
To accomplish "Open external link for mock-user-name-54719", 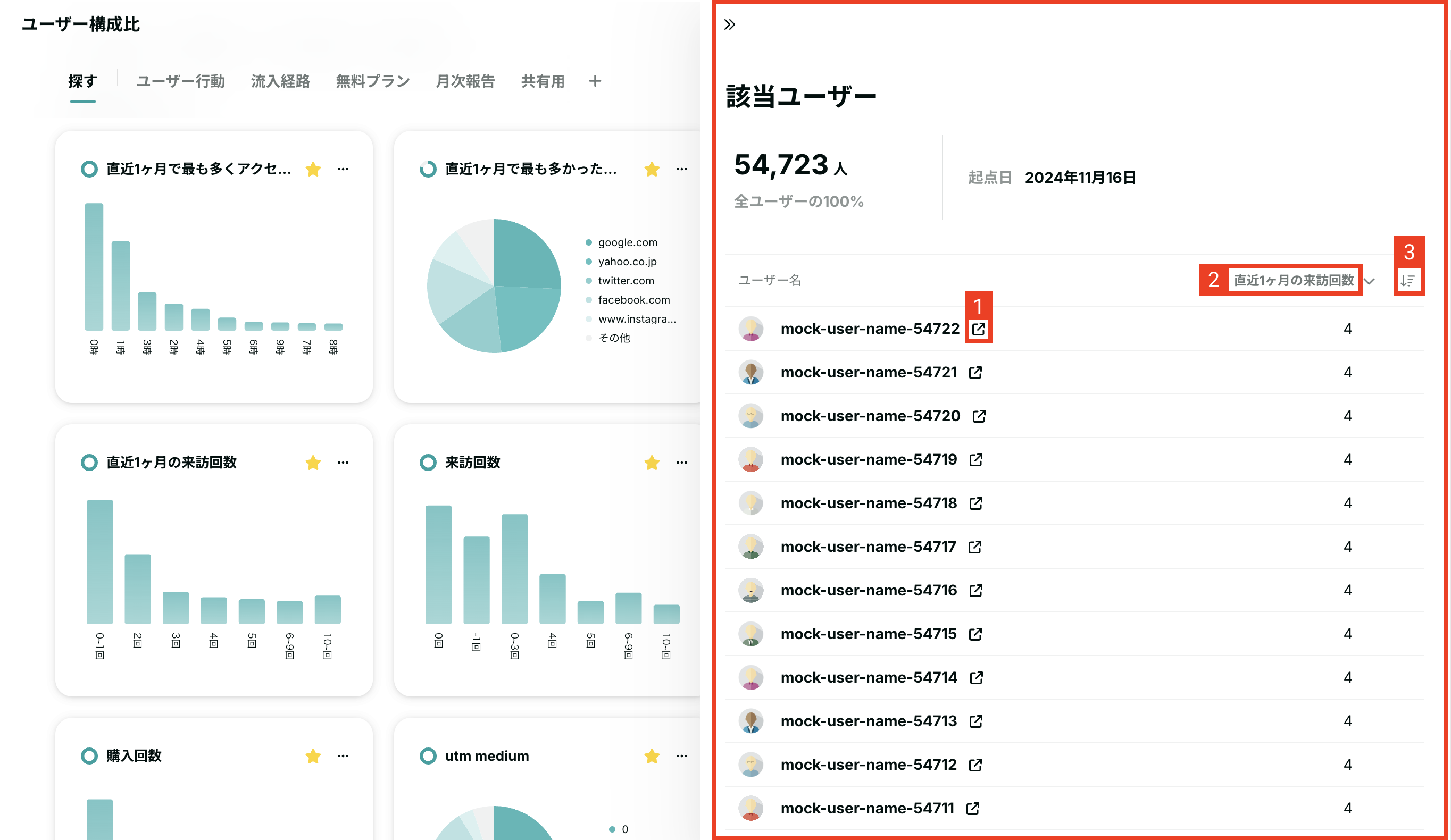I will (975, 460).
